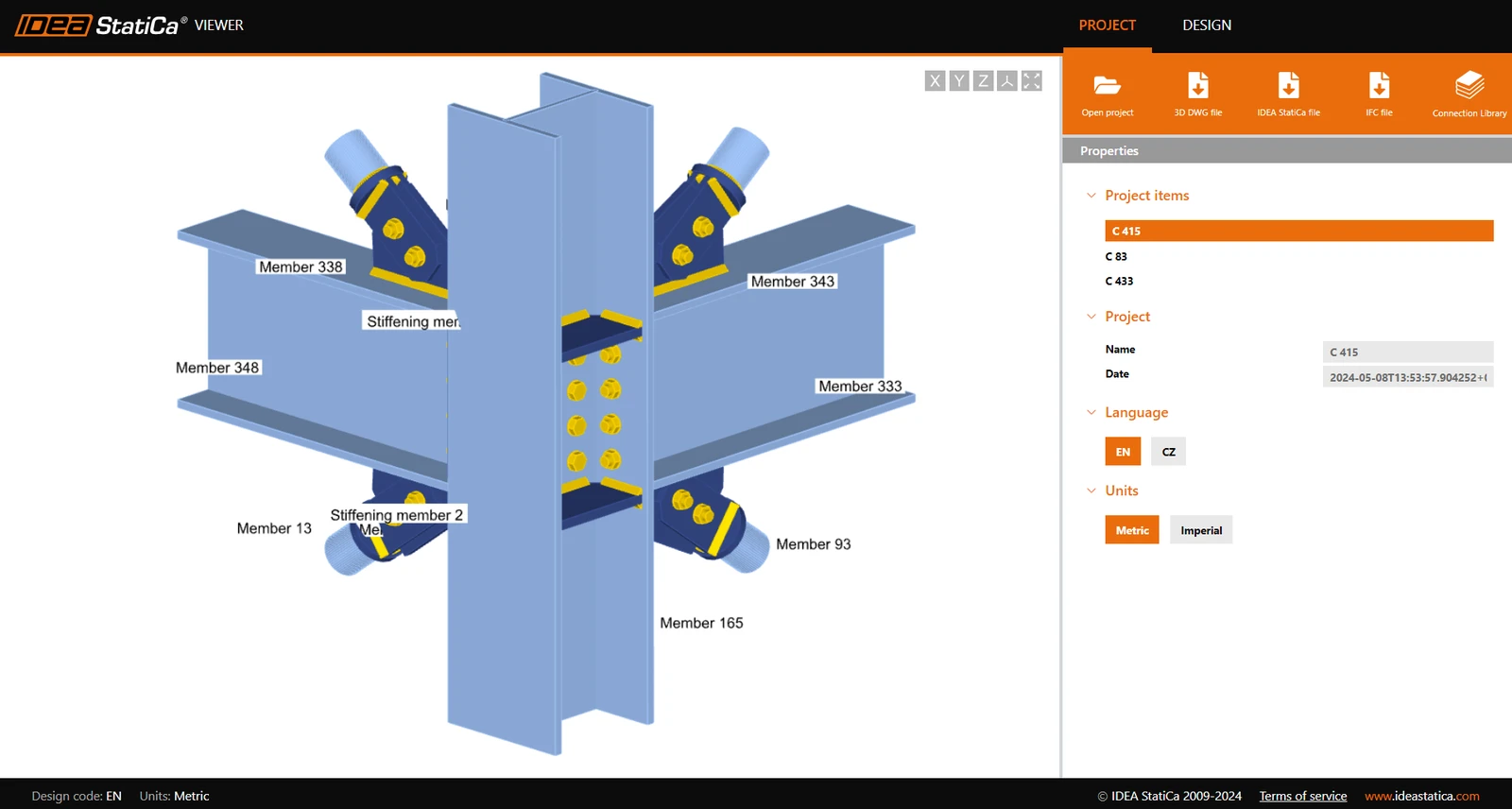Image resolution: width=1512 pixels, height=809 pixels.
Task: Select the EN language option
Action: pyautogui.click(x=1123, y=452)
